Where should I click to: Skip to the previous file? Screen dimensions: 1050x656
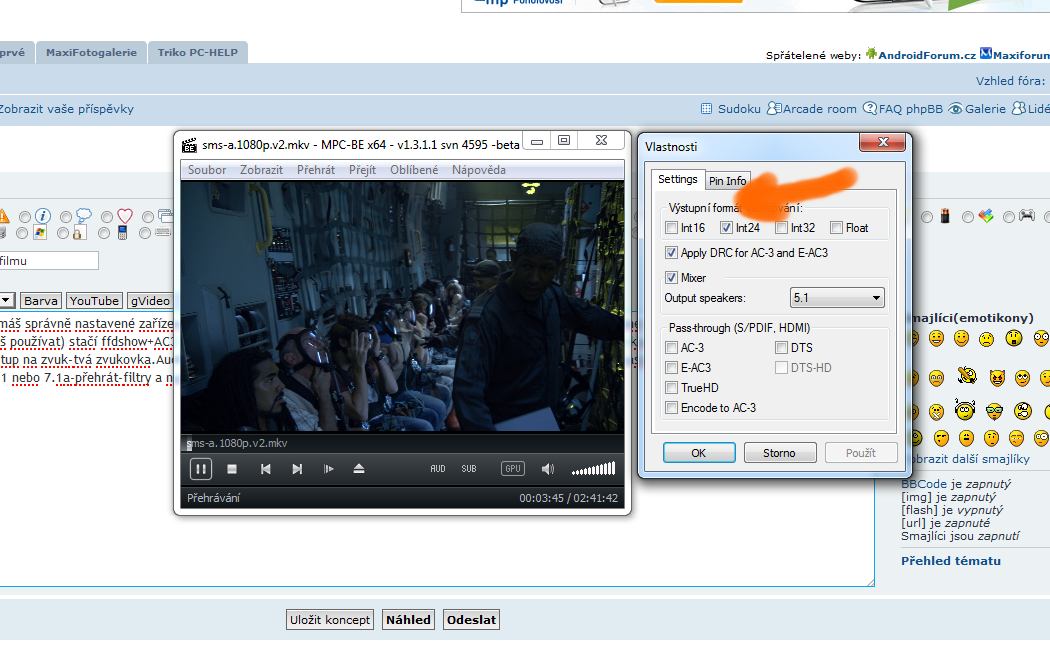click(x=265, y=469)
